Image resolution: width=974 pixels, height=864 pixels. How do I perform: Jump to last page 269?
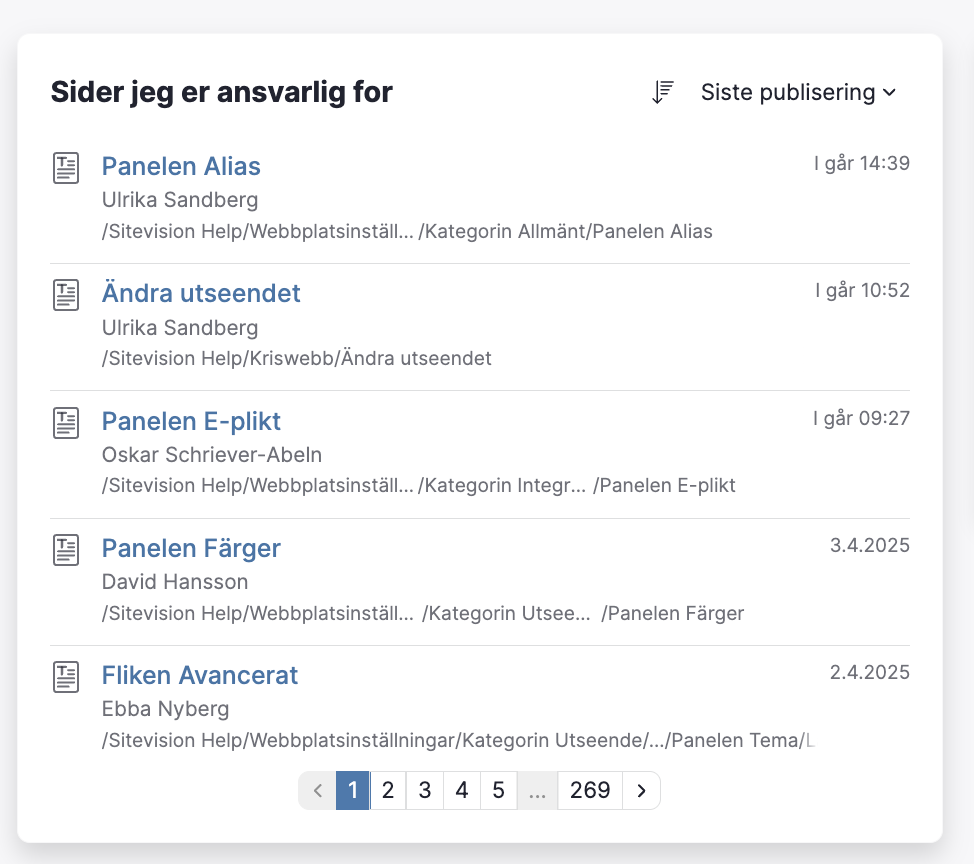[x=590, y=790]
